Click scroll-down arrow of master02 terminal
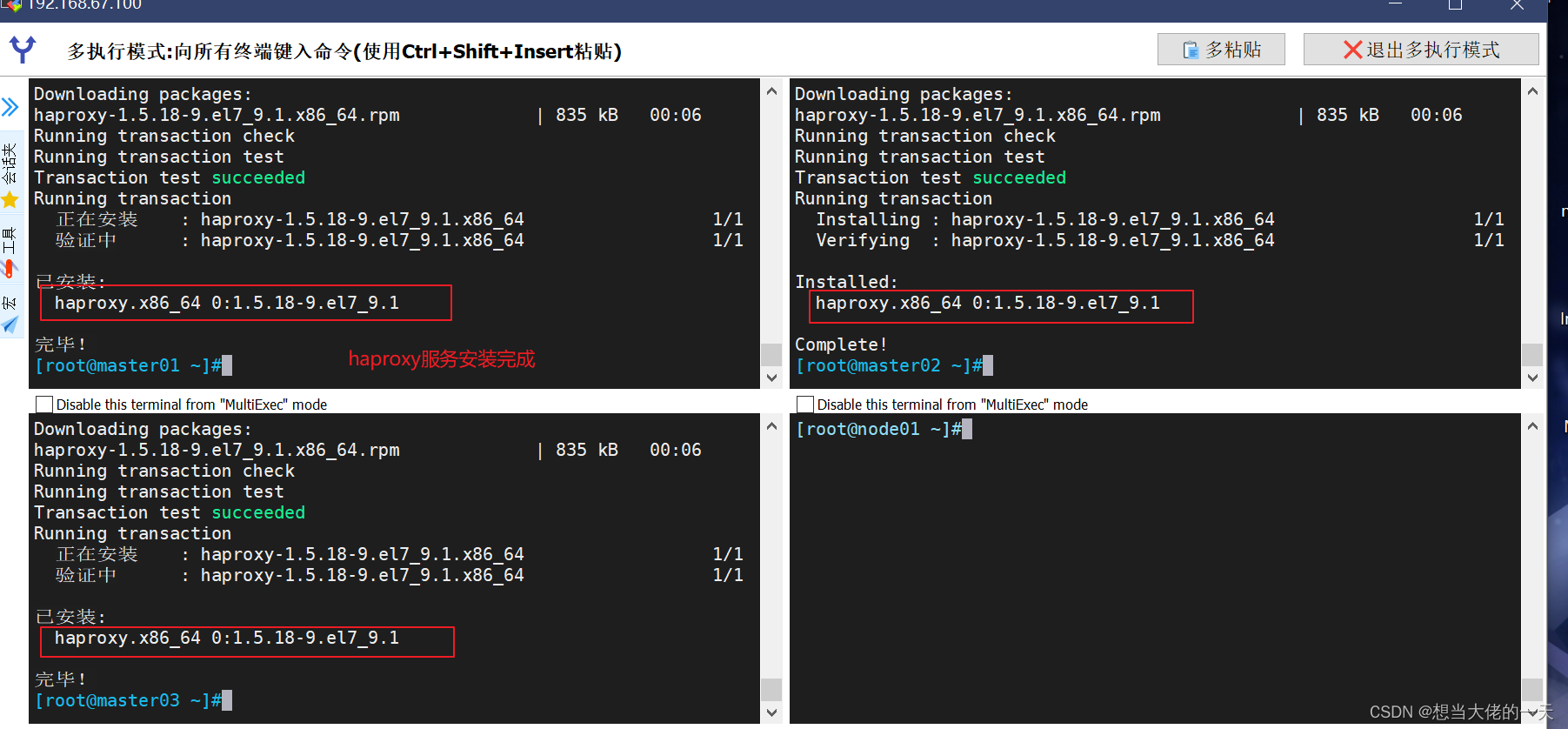The image size is (1568, 729). click(x=1532, y=378)
